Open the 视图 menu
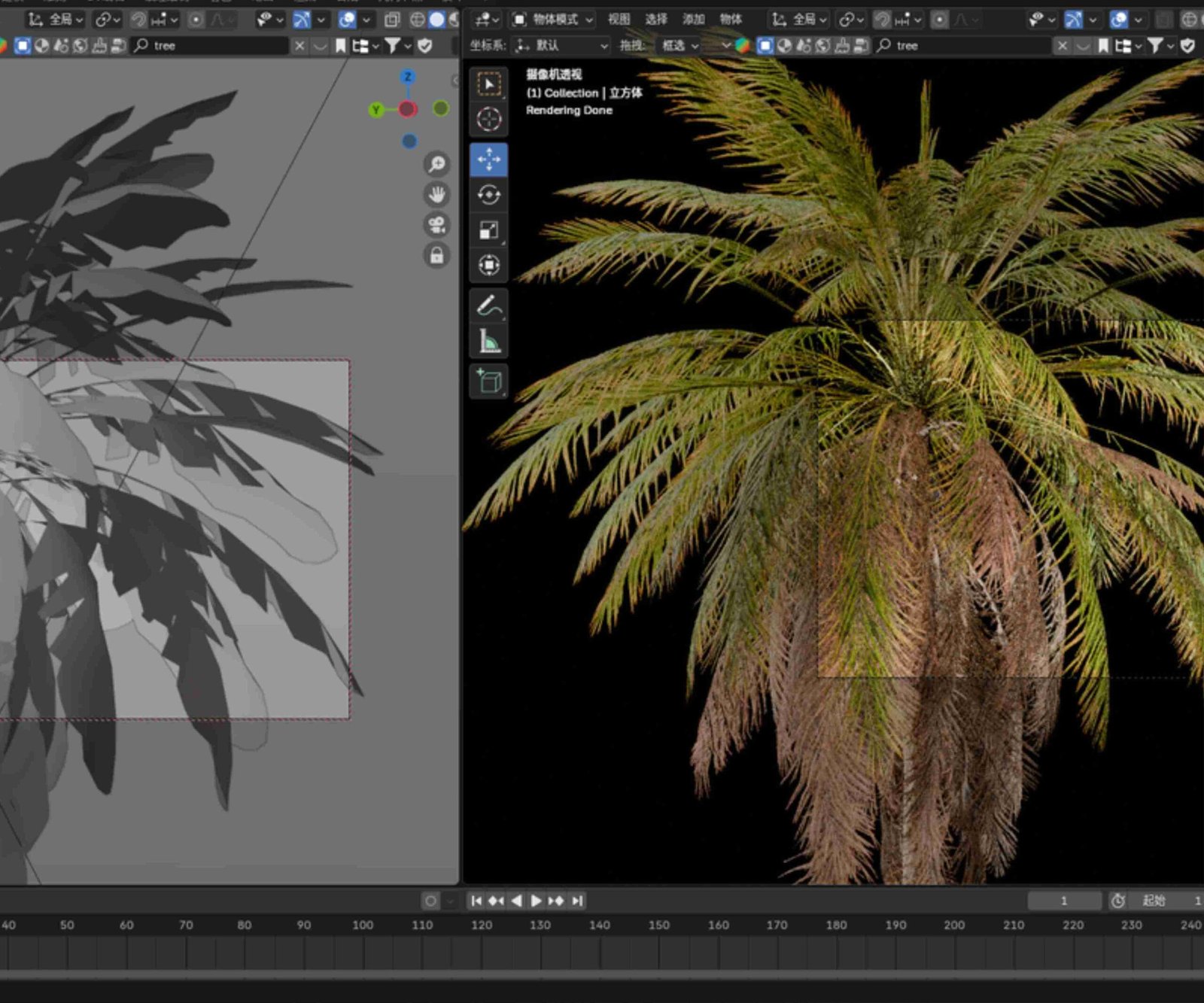The height and width of the screenshot is (1003, 1204). pyautogui.click(x=619, y=20)
